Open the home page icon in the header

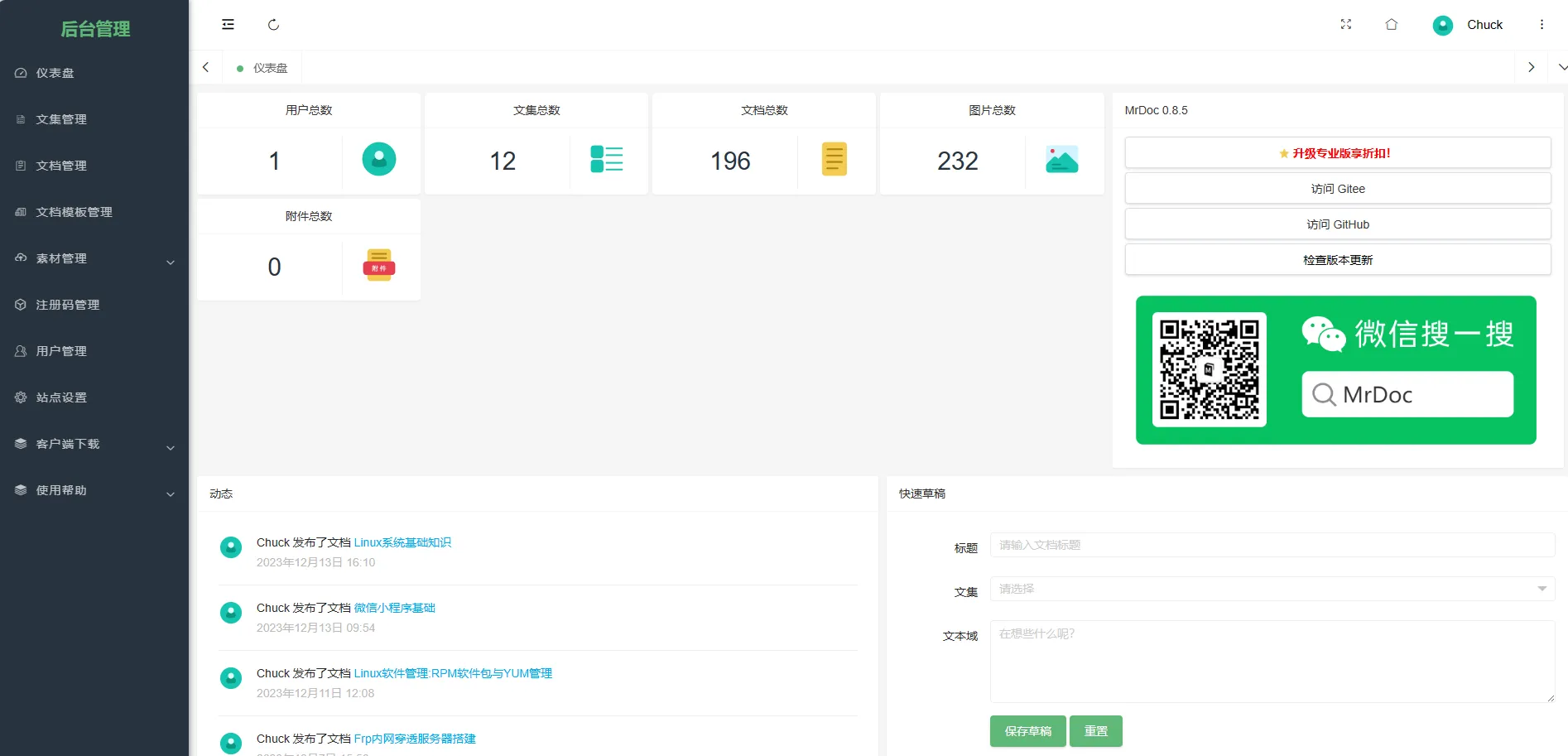coord(1392,25)
